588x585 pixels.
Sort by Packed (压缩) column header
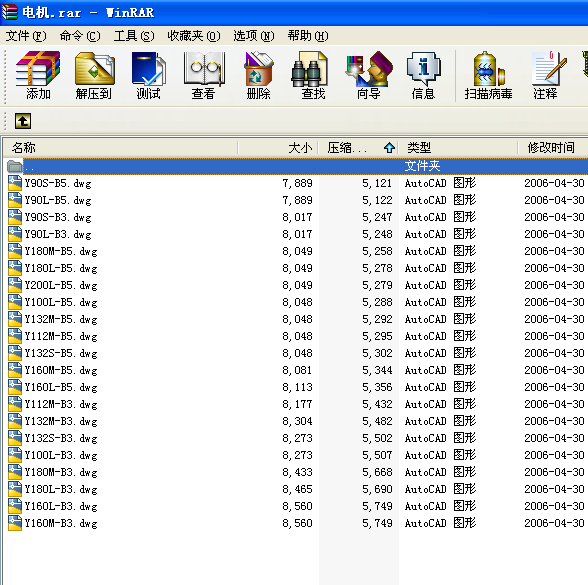point(358,147)
